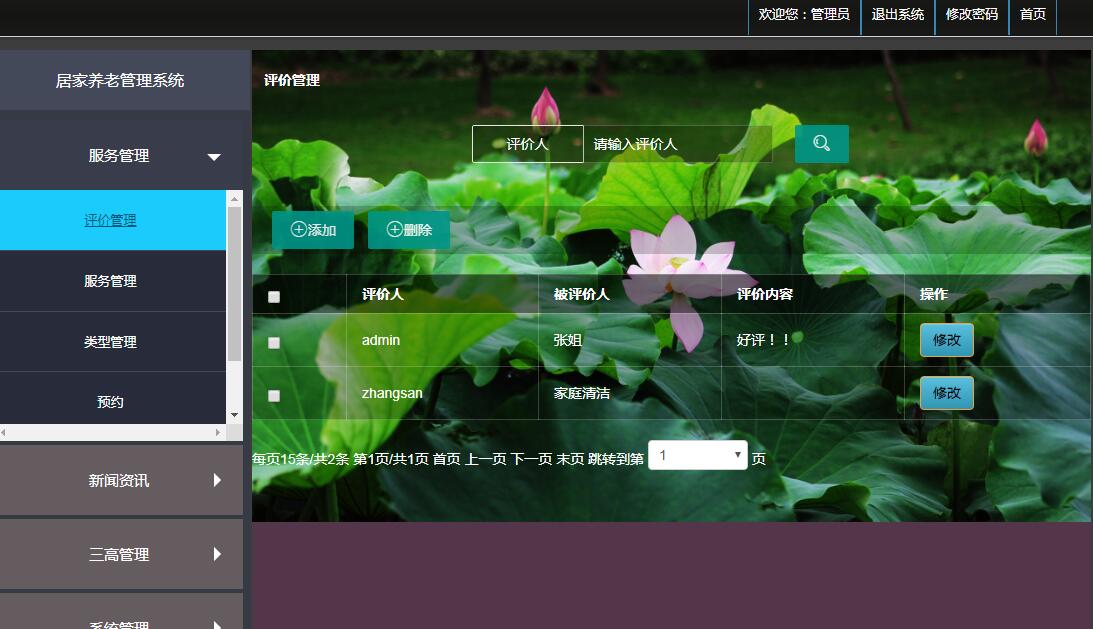Open the page number jump dropdown
Screen dimensions: 1093x629
coord(698,455)
